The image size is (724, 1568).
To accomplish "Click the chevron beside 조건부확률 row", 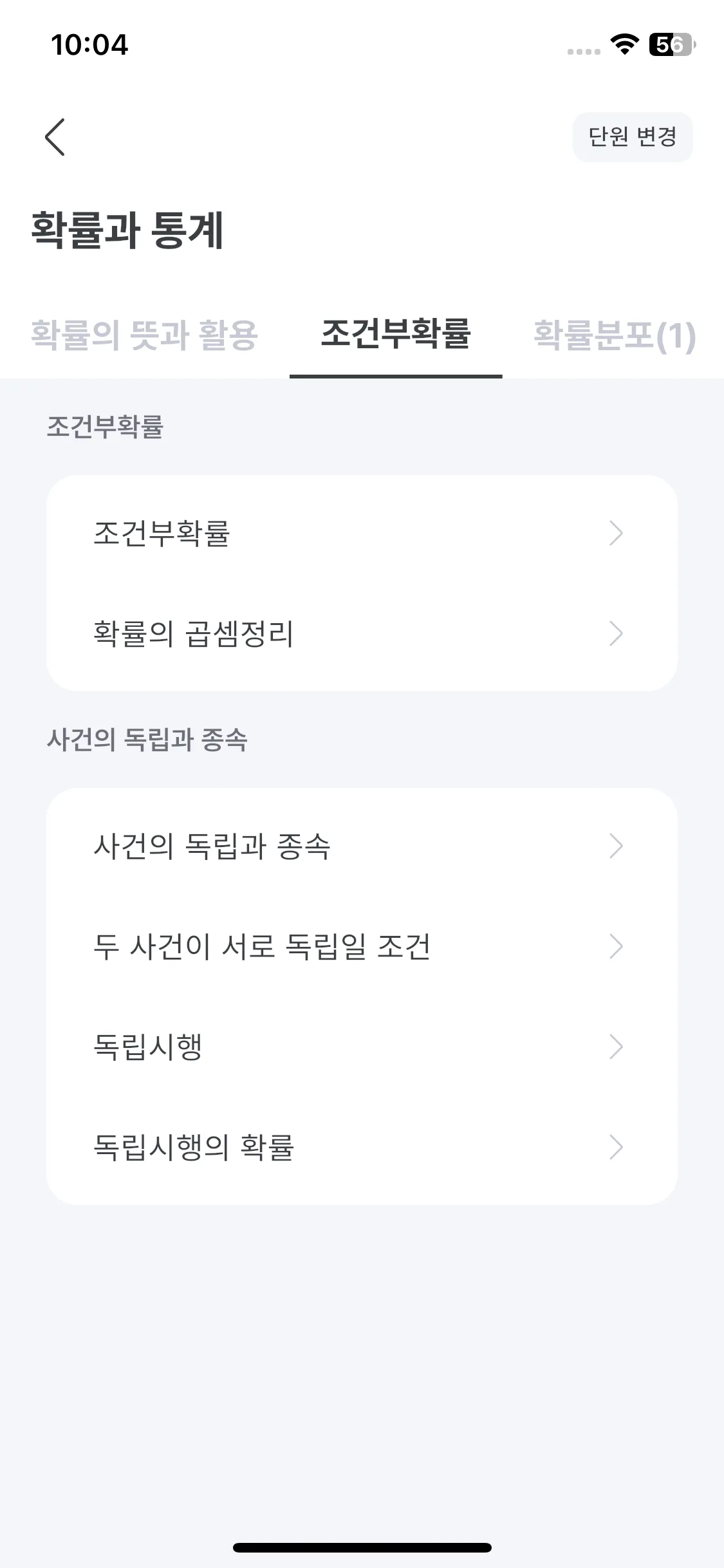I will pyautogui.click(x=616, y=533).
